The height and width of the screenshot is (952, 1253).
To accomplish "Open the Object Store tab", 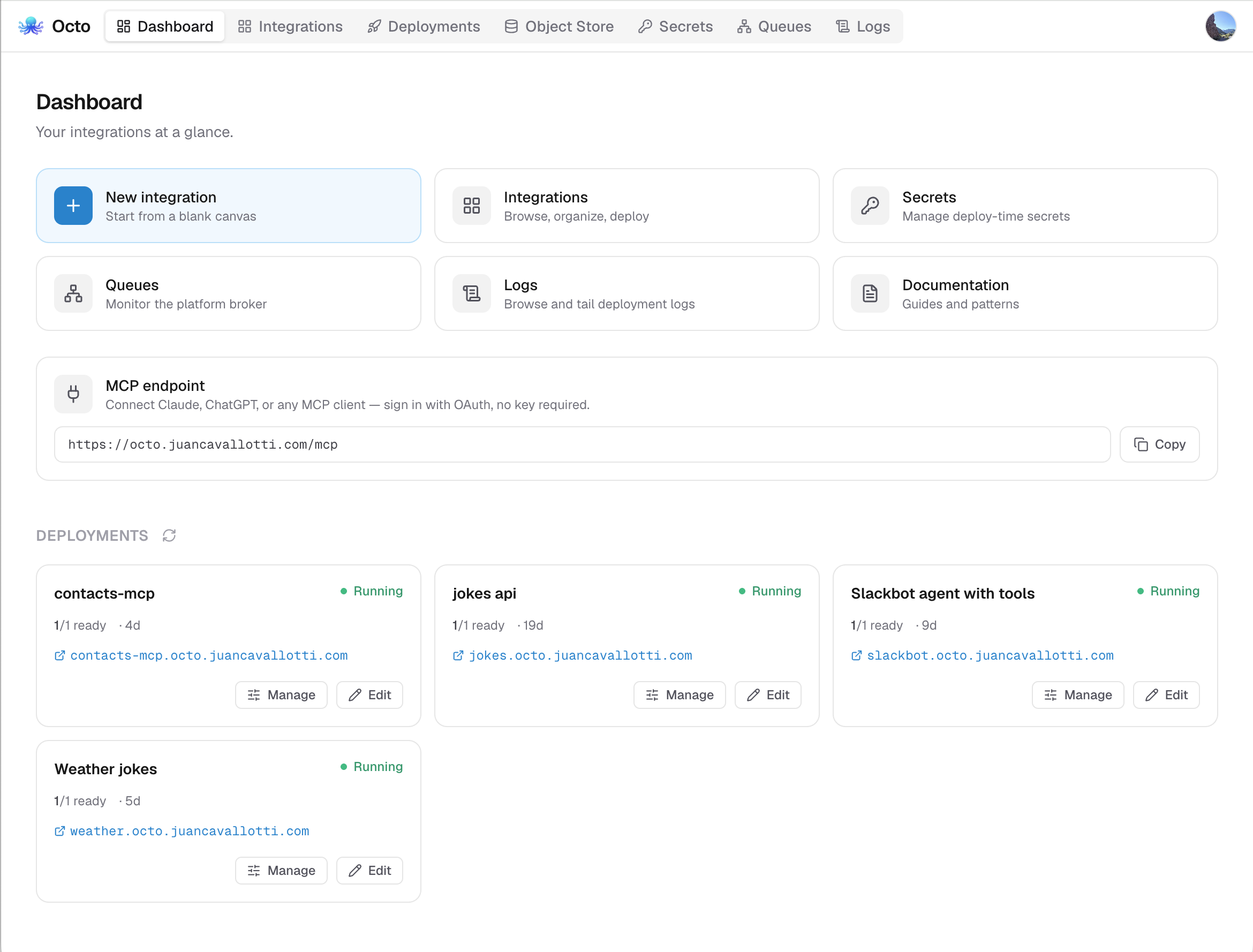I will click(x=559, y=26).
